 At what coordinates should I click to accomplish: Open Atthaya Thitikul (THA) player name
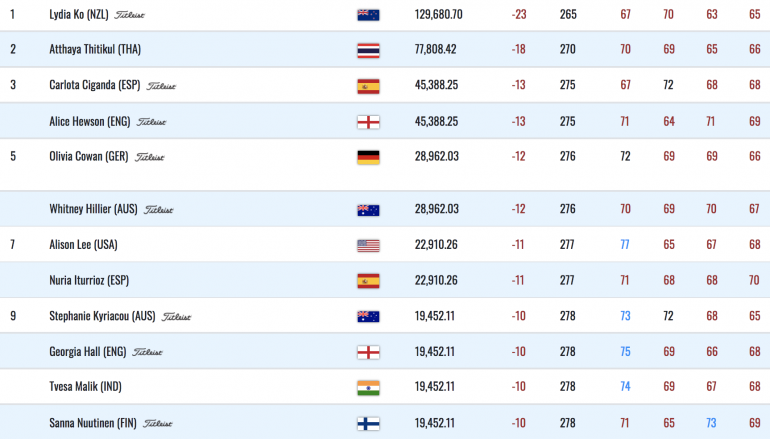(x=95, y=49)
